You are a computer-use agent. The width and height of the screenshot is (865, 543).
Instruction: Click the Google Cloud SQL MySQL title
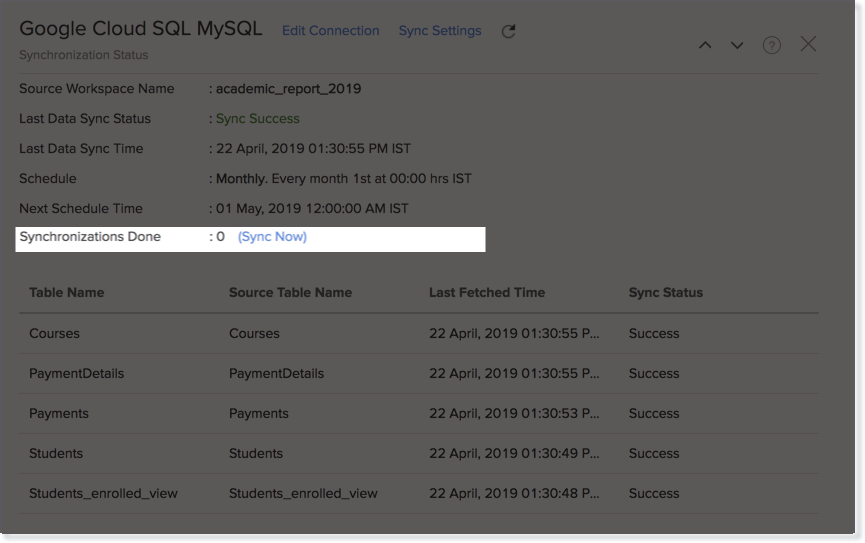pyautogui.click(x=141, y=29)
